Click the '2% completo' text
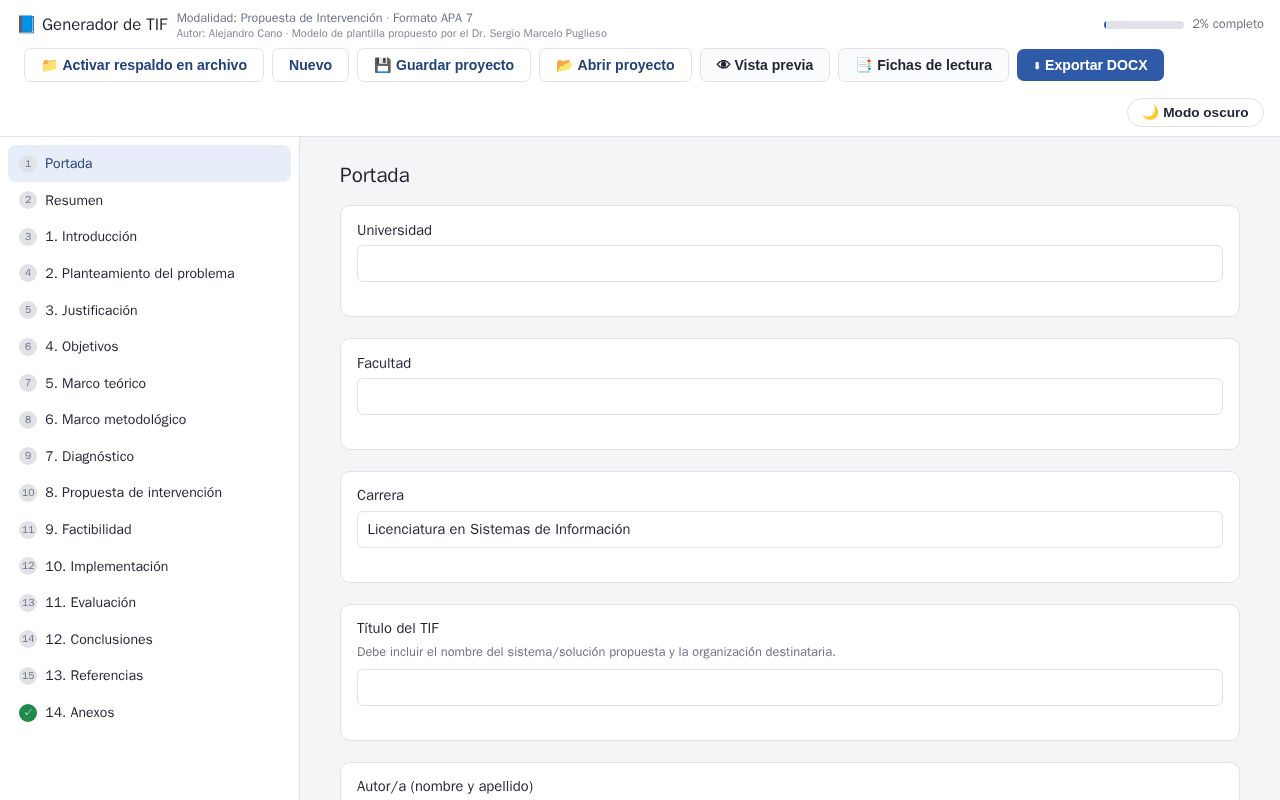This screenshot has height=800, width=1280. pos(1228,24)
